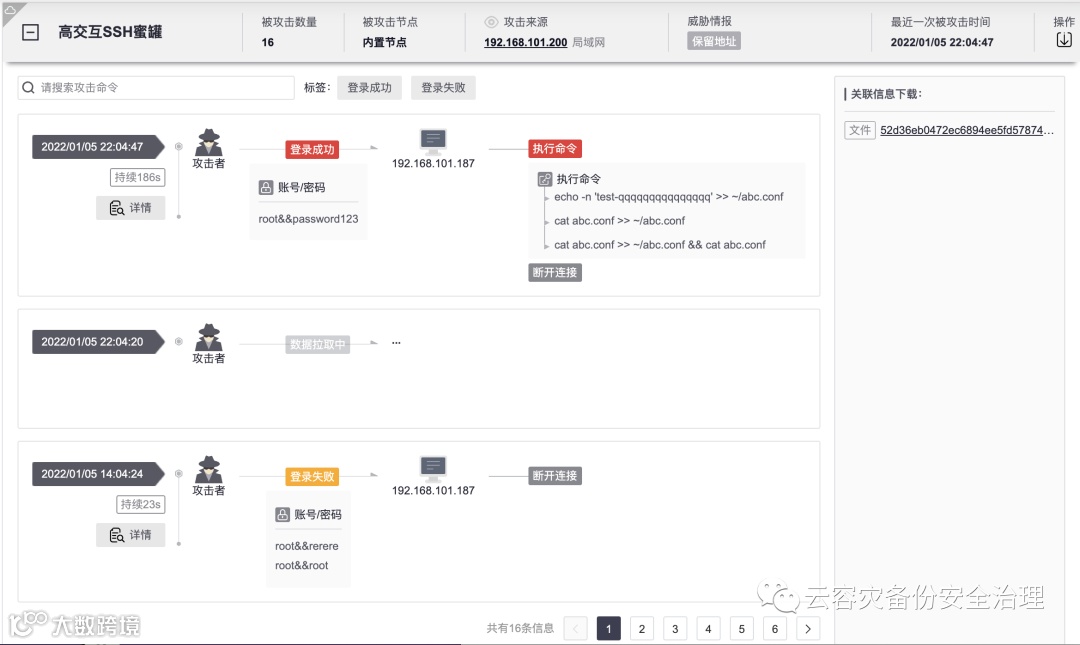Screen dimensions: 1080x645
Task: Select the command ending with && cat abc.conf
Action: (659, 245)
